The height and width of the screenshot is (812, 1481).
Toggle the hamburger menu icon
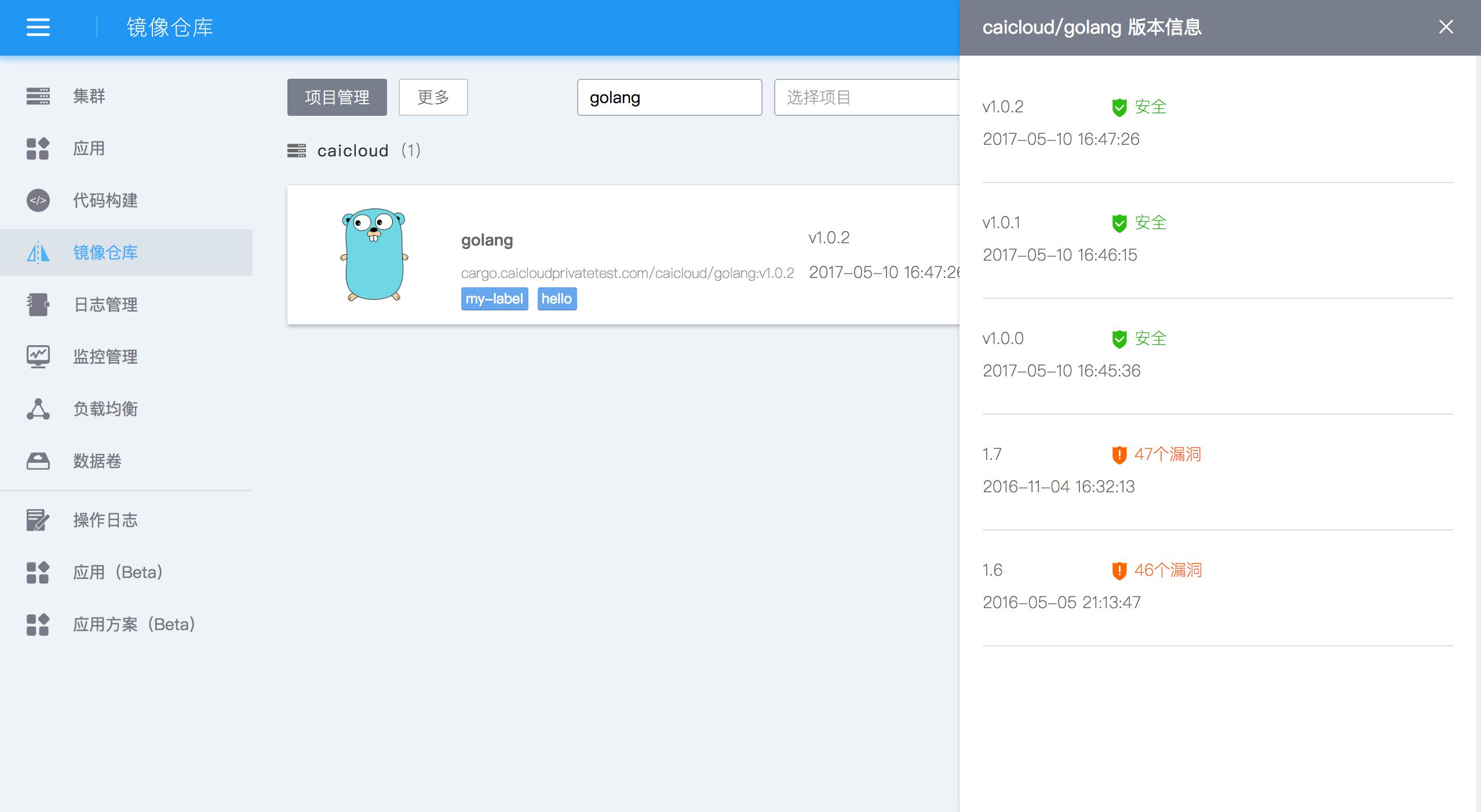pyautogui.click(x=38, y=27)
